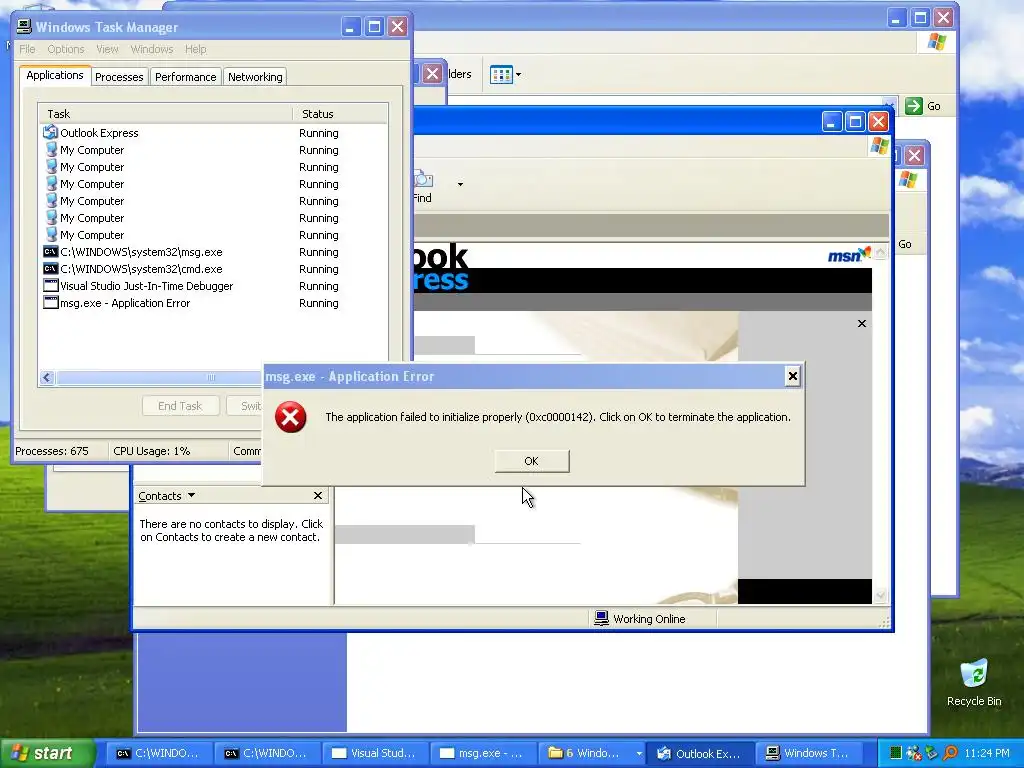Select the Recycle Bin desktop icon
The width and height of the screenshot is (1024, 768).
(x=974, y=683)
